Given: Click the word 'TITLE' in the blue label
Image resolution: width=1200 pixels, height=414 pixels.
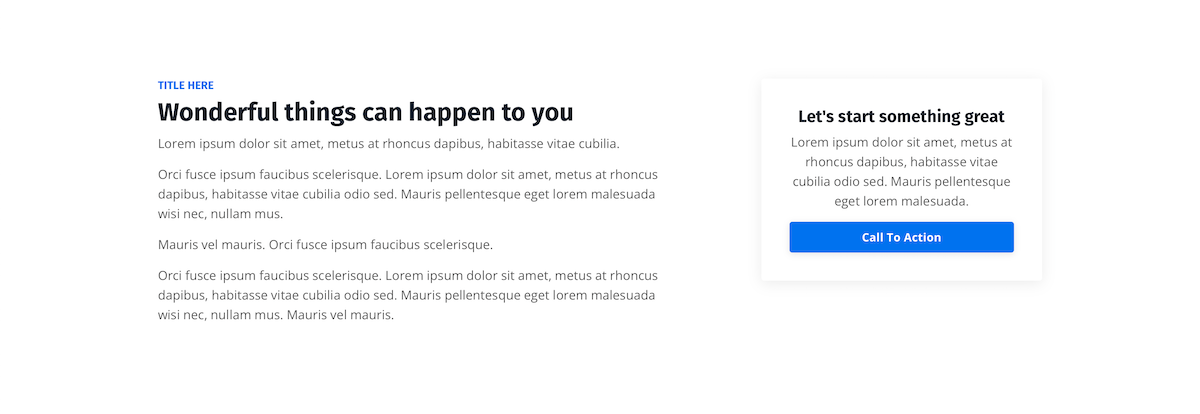Looking at the screenshot, I should pos(171,86).
